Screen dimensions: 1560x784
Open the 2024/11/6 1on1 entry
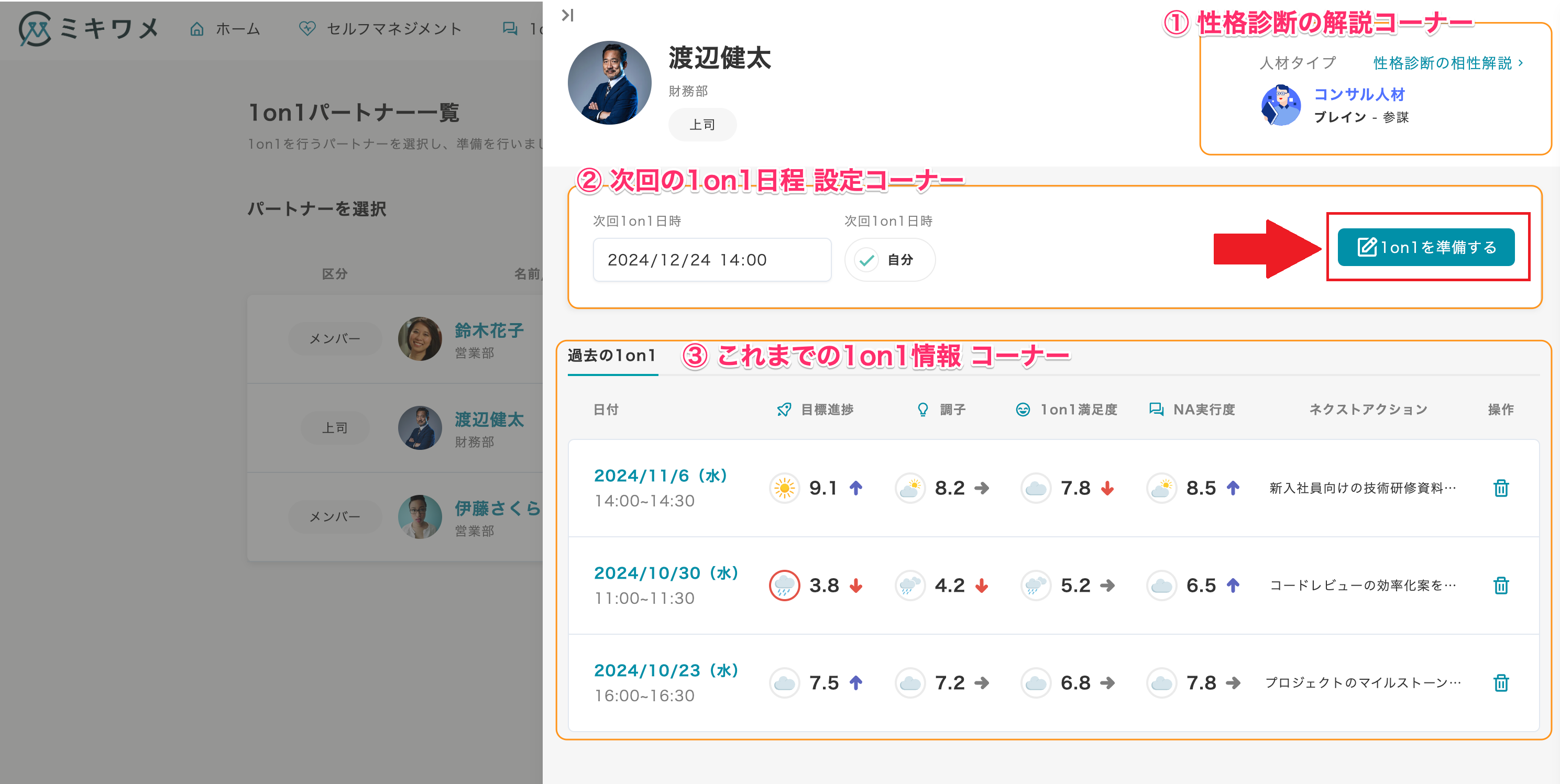point(660,476)
